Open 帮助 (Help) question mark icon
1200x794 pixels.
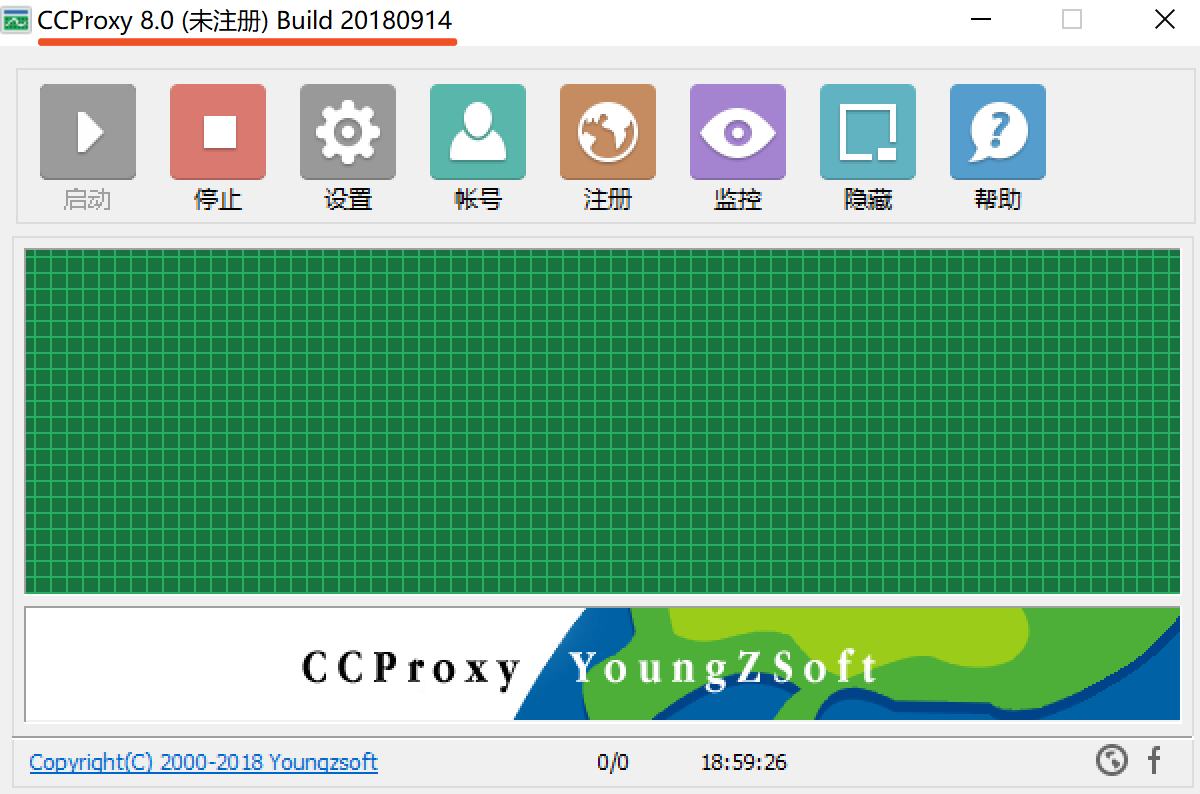(998, 132)
